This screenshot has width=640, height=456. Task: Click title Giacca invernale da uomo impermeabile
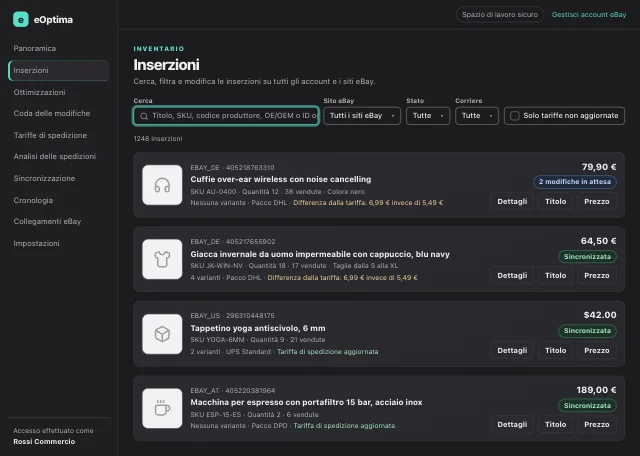pyautogui.click(x=320, y=254)
